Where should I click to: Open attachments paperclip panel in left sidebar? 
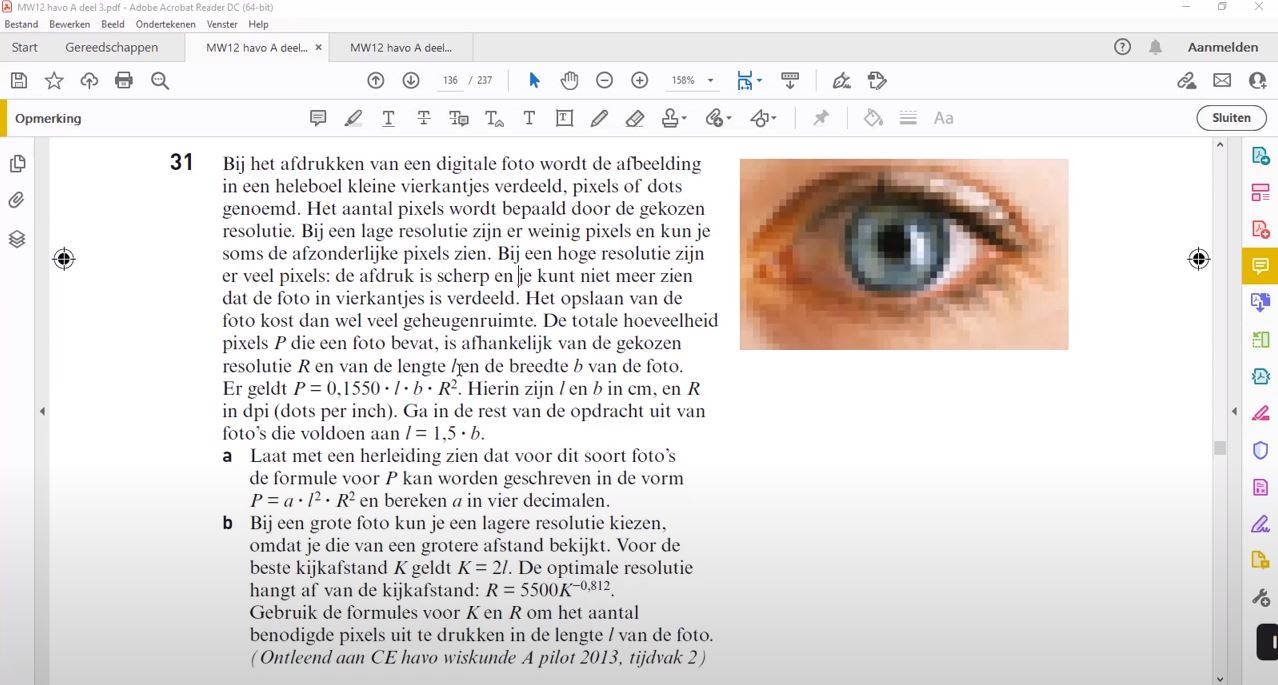(17, 201)
